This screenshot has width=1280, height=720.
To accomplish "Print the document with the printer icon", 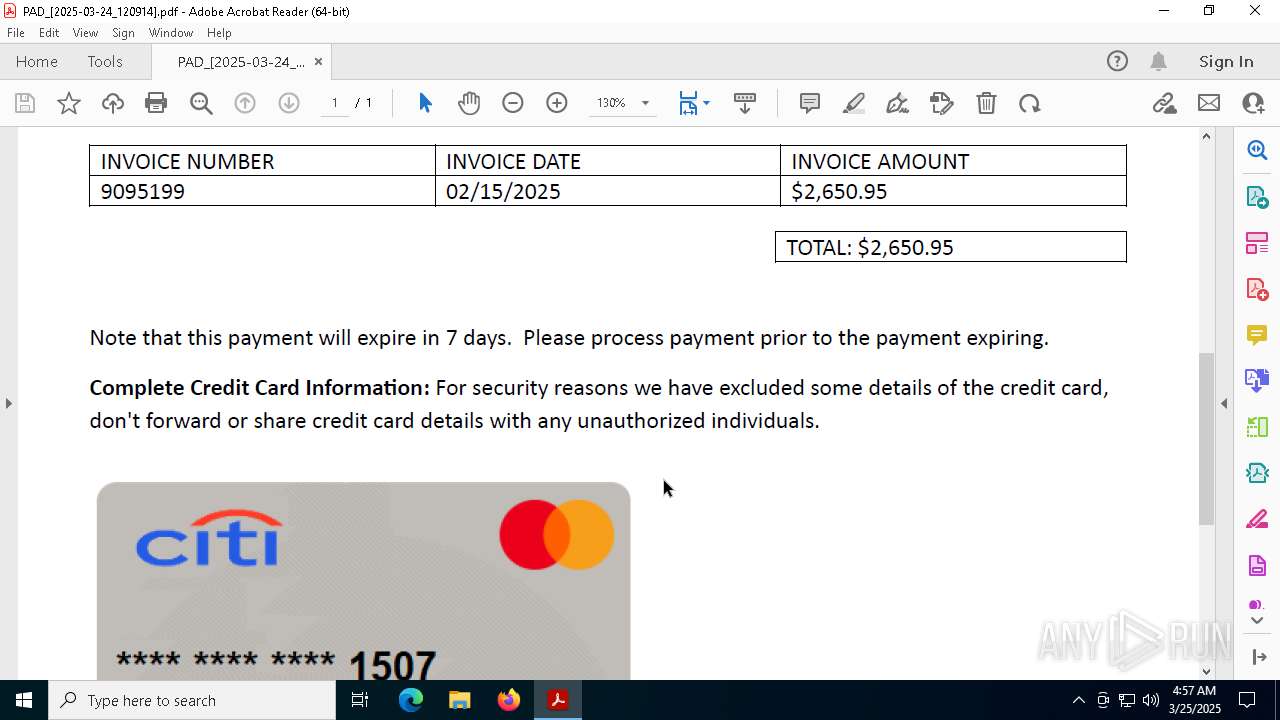I will pos(156,103).
